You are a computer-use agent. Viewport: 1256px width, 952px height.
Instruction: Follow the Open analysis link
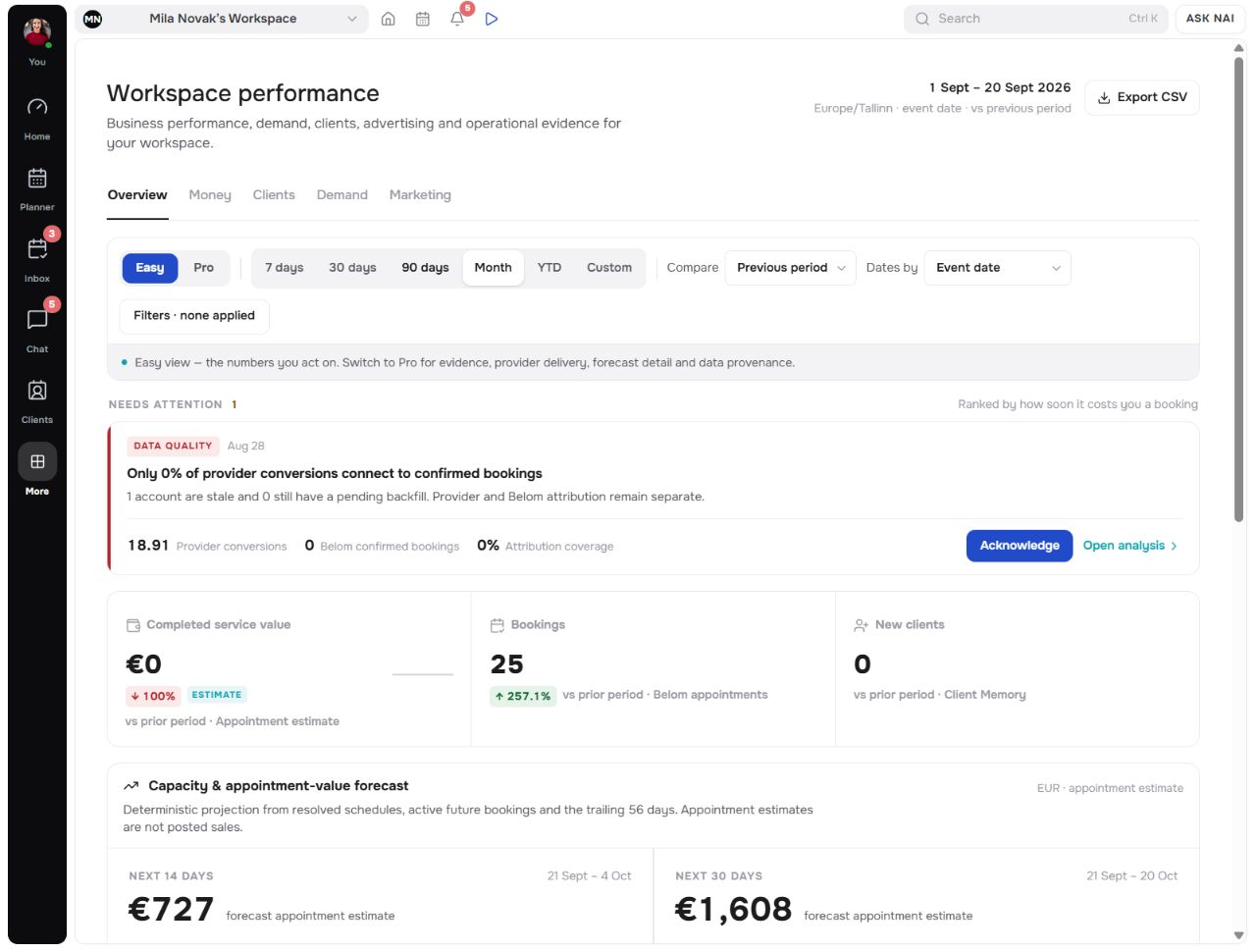click(x=1130, y=546)
